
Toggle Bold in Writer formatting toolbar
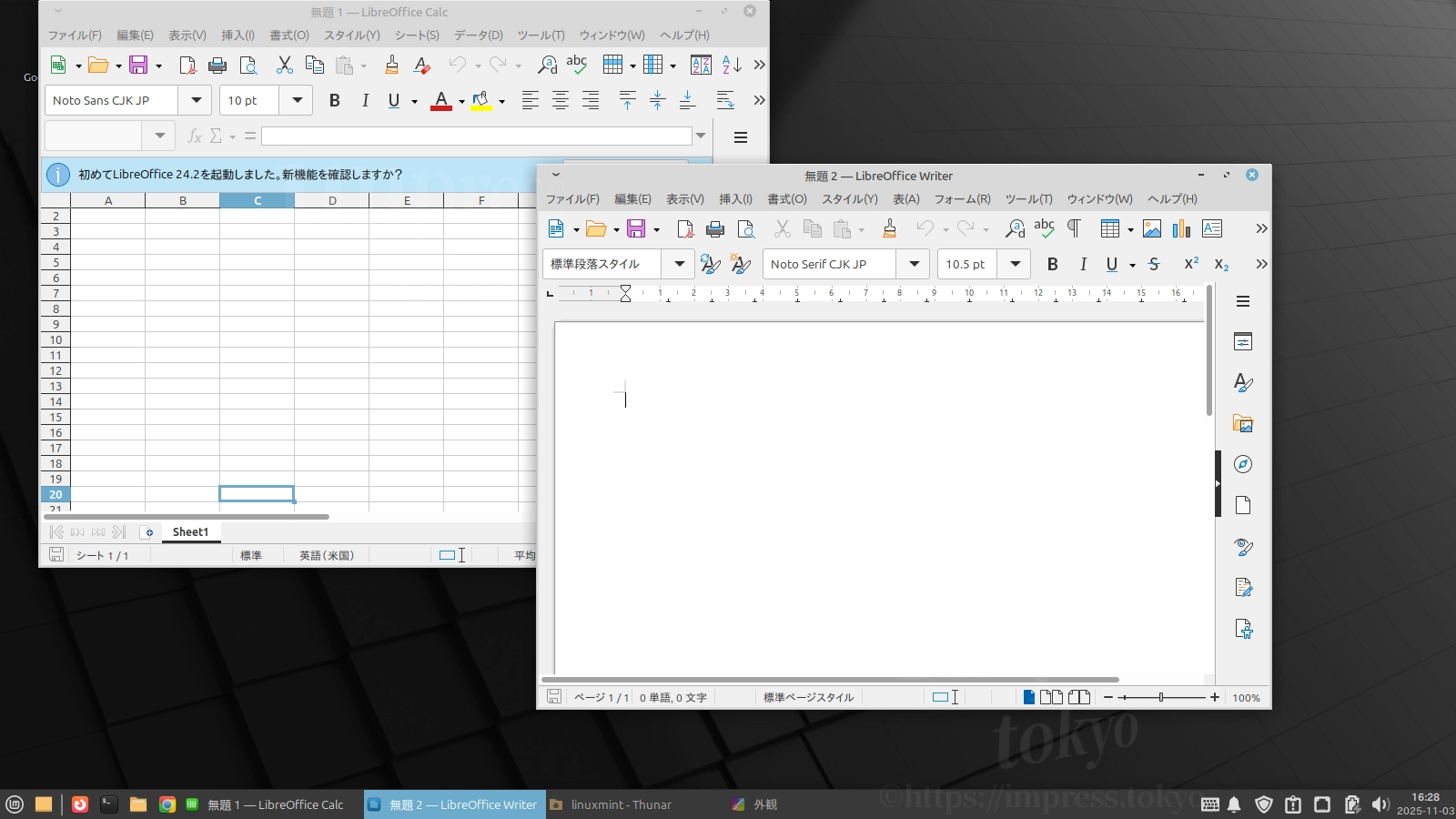tap(1053, 264)
